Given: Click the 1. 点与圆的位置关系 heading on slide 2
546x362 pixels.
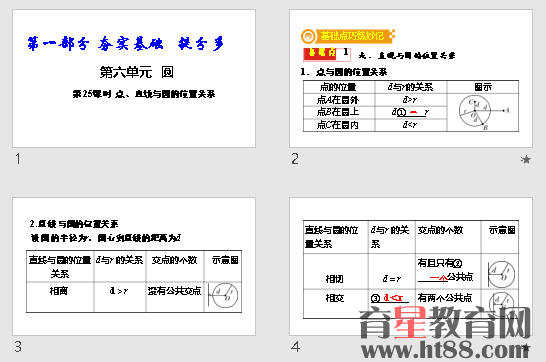Looking at the screenshot, I should pyautogui.click(x=344, y=72).
